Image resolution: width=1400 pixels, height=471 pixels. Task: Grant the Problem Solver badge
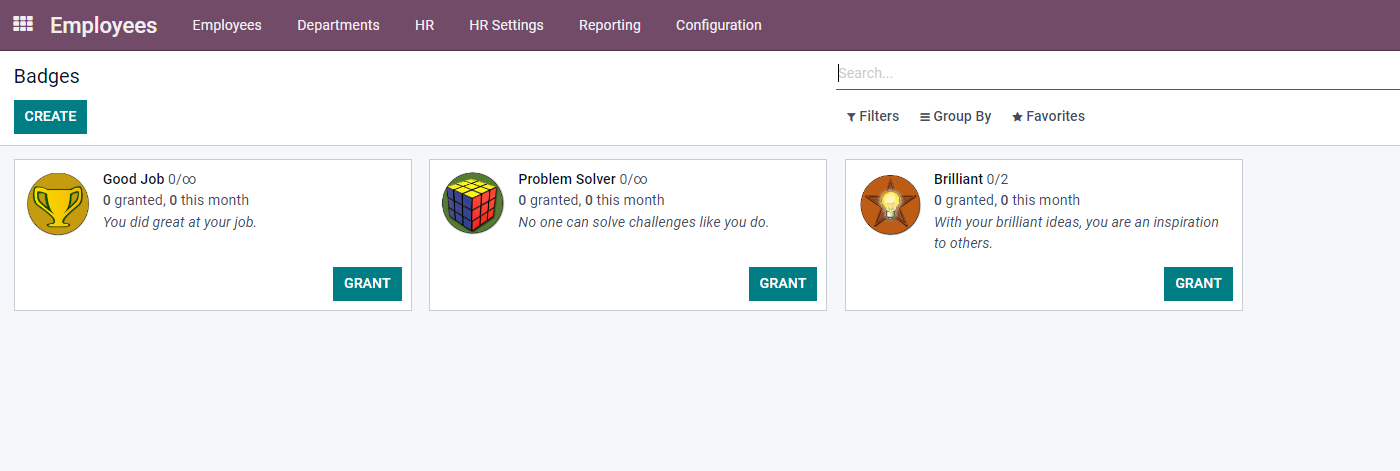(x=782, y=283)
